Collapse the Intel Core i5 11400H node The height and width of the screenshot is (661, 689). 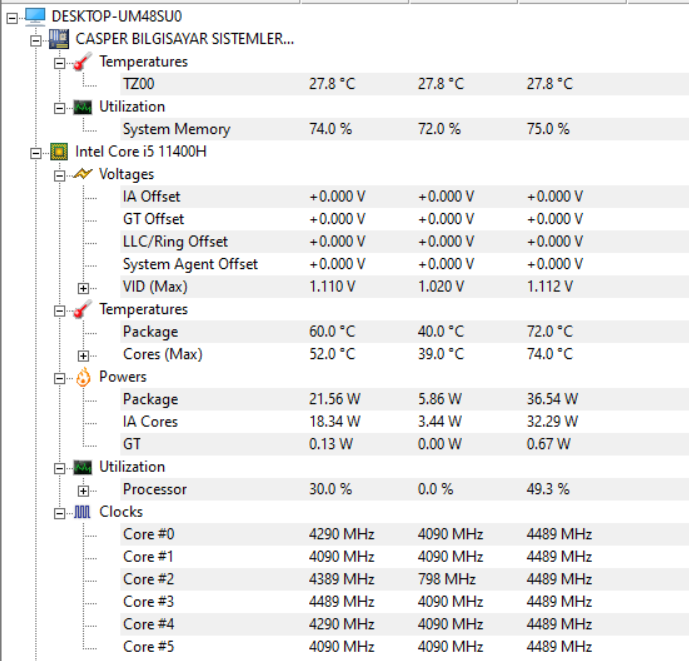(36, 152)
